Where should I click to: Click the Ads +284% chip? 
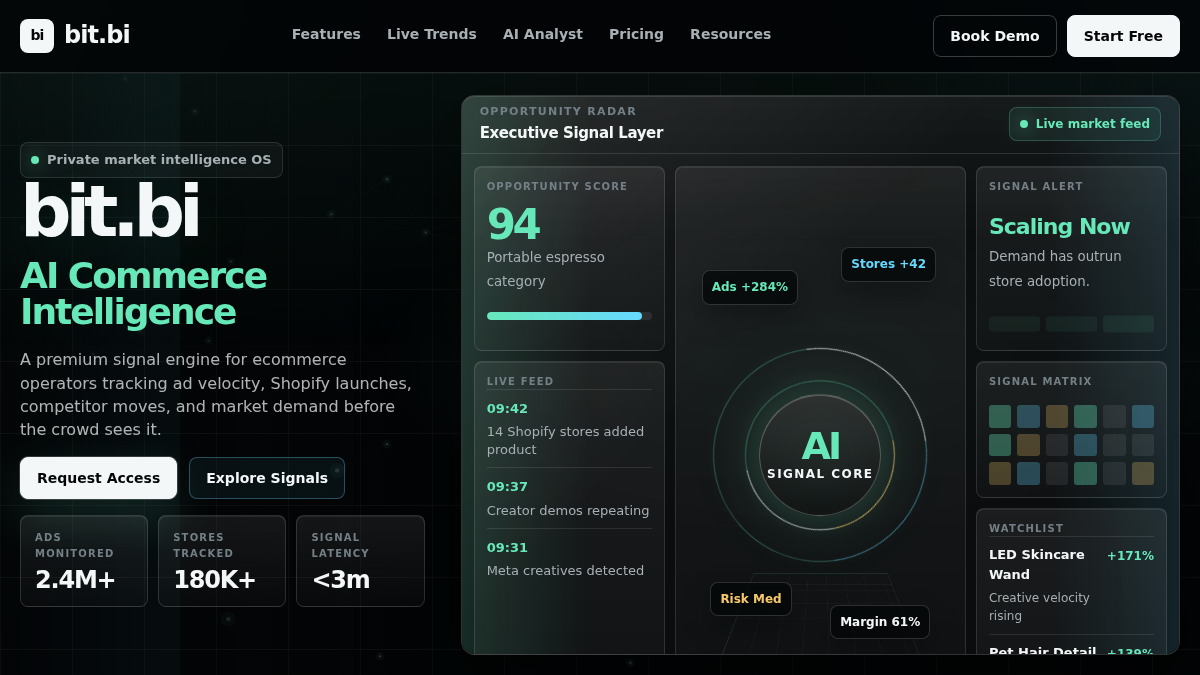click(x=750, y=287)
